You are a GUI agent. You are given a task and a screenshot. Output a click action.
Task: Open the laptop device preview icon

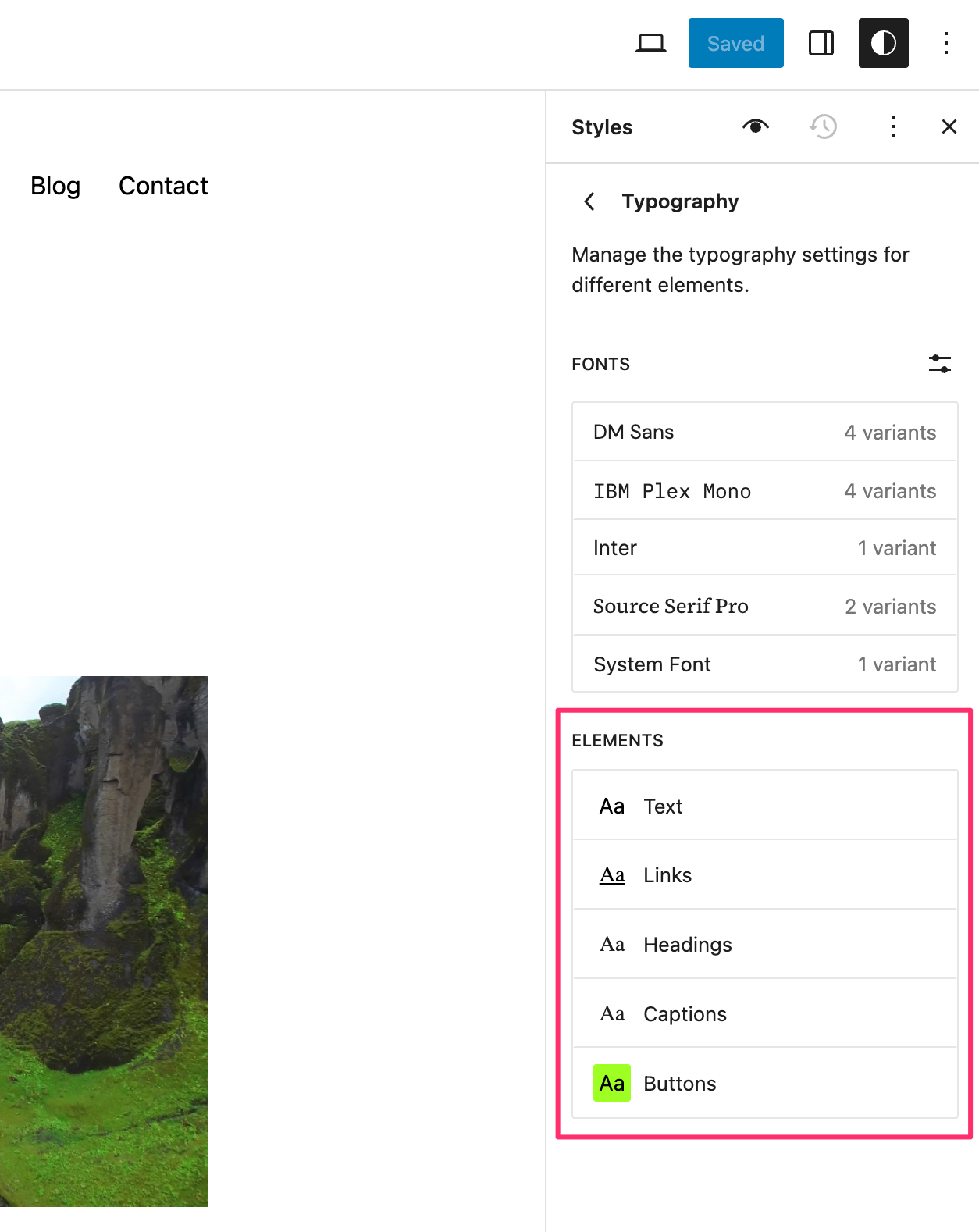point(650,43)
